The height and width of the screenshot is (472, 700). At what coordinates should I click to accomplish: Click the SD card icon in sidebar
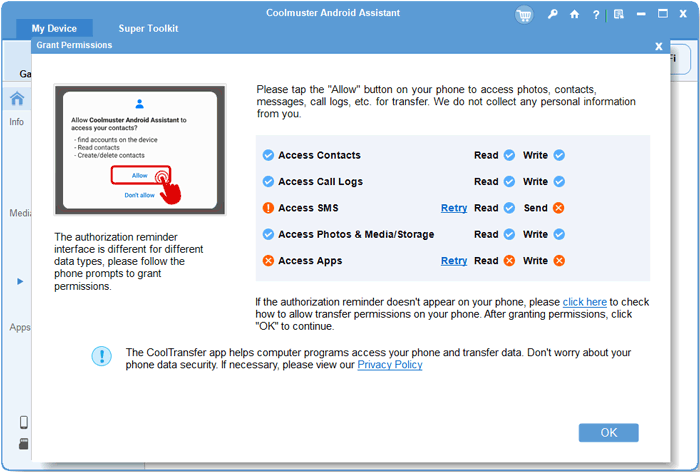pyautogui.click(x=24, y=444)
